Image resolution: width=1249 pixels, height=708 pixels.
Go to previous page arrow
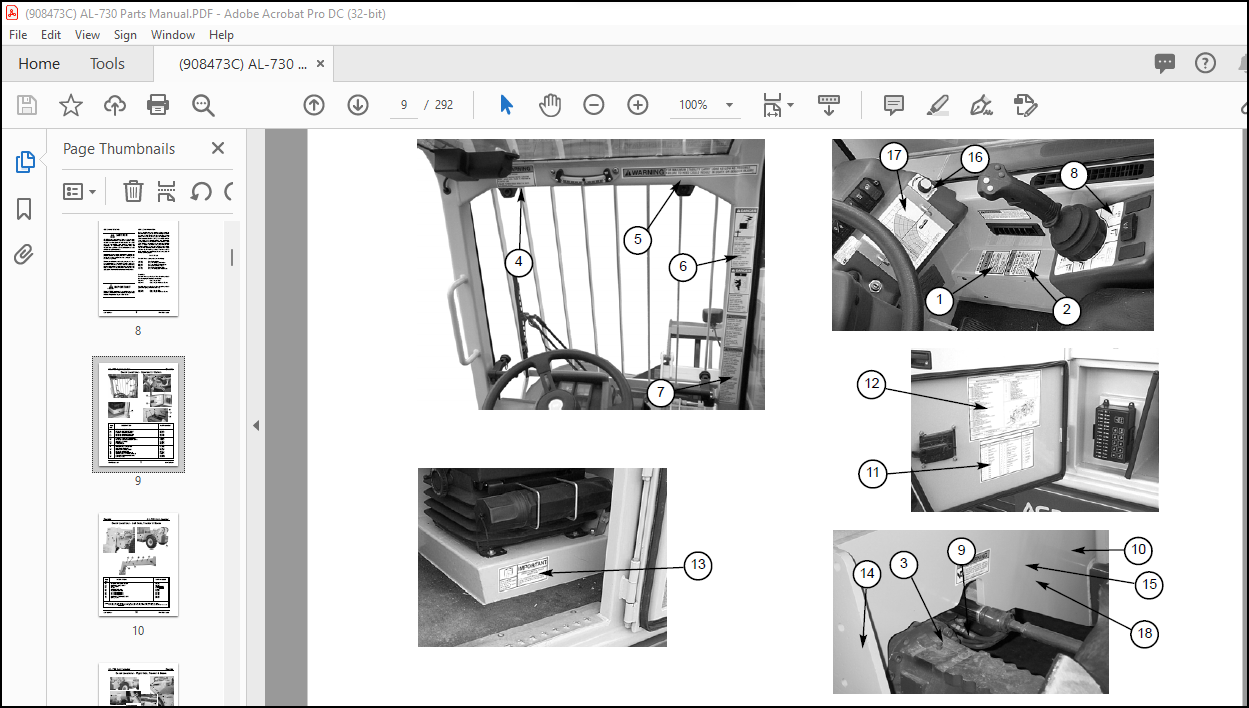(x=314, y=105)
